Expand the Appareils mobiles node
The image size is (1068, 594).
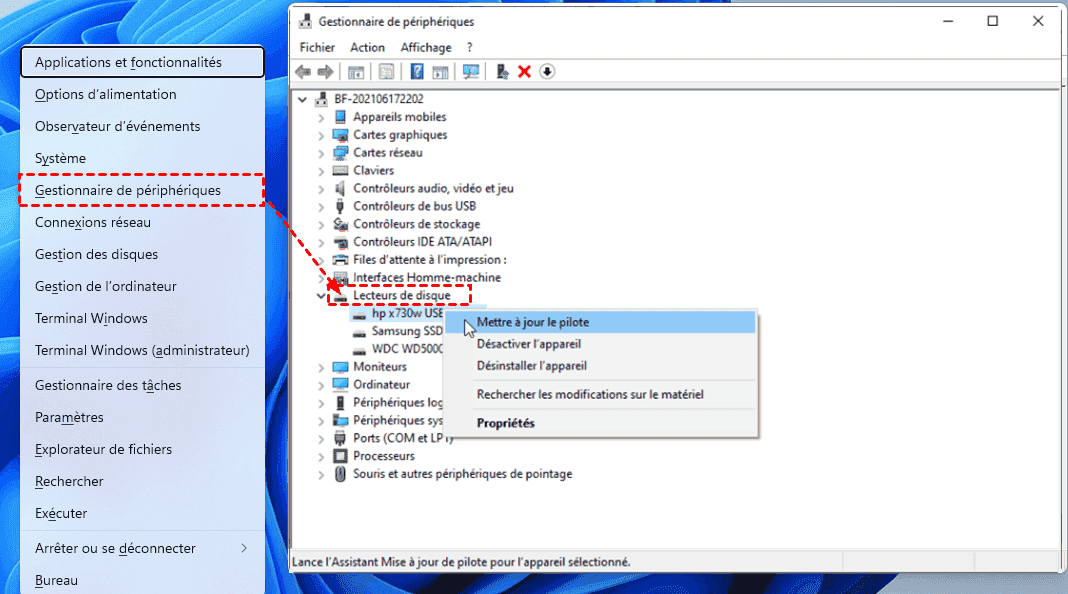pyautogui.click(x=321, y=118)
